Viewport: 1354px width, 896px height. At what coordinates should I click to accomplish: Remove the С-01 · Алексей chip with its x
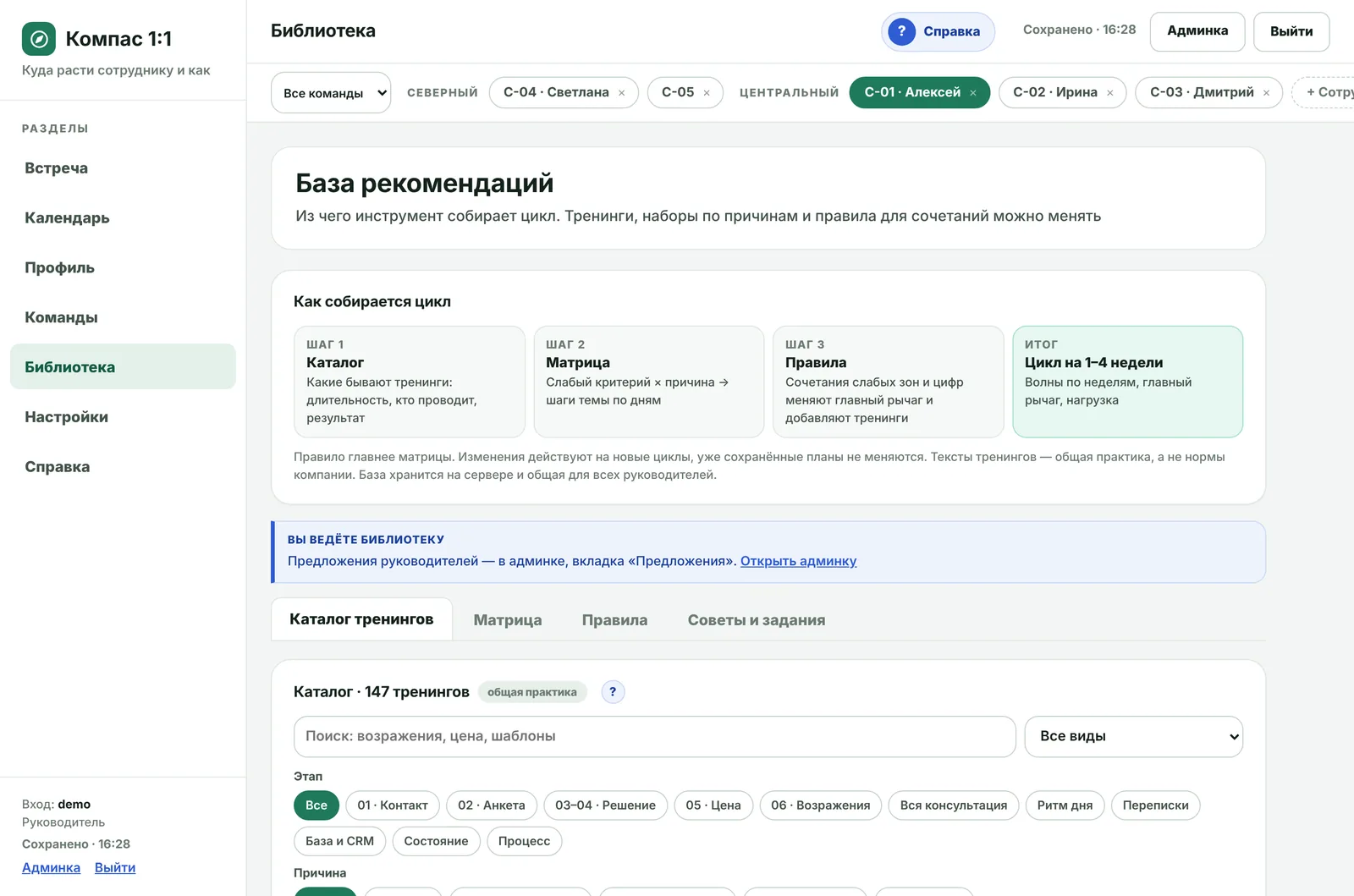973,93
